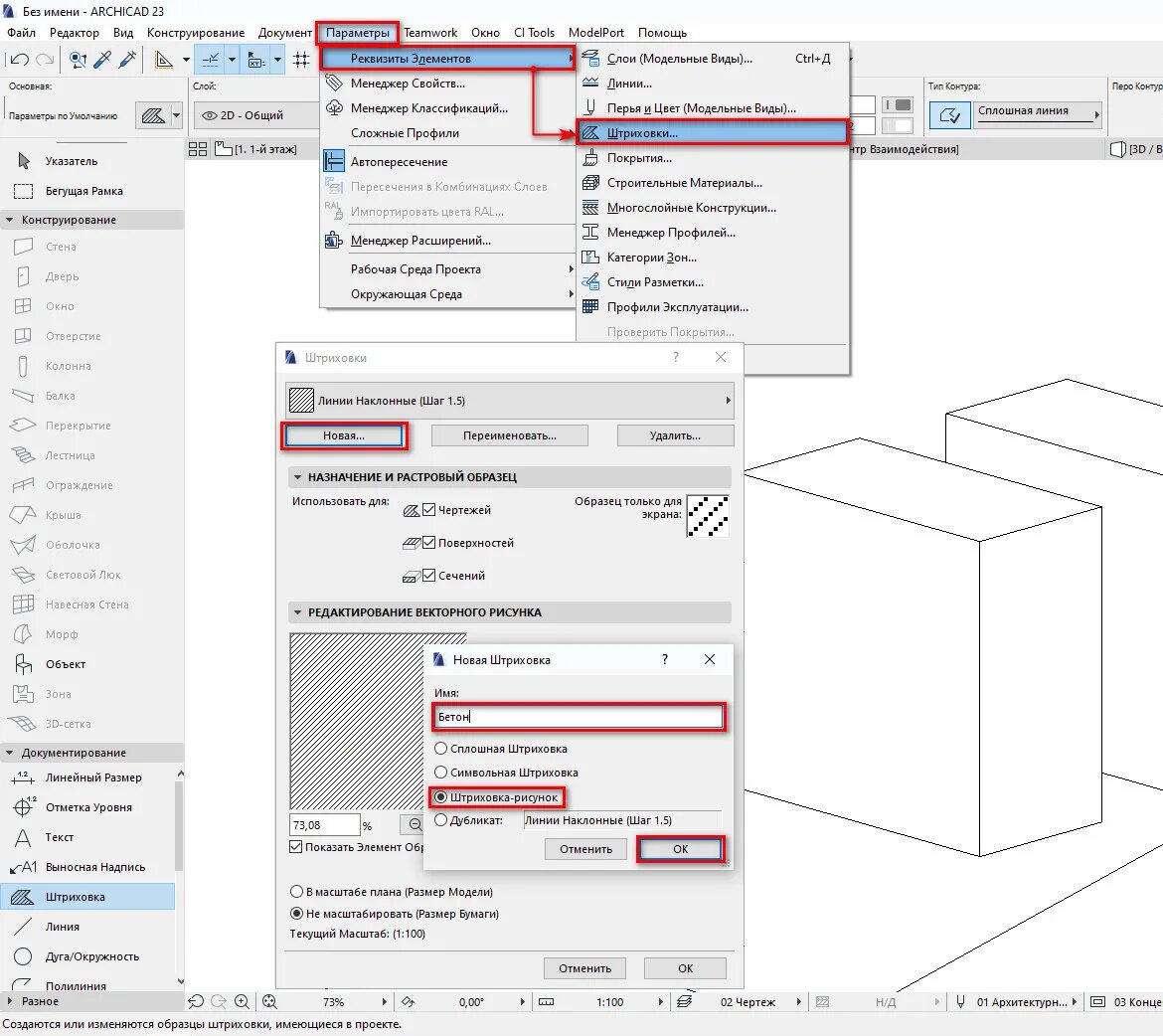Select В масштабе плана radio button
The height and width of the screenshot is (1036, 1163).
296,891
